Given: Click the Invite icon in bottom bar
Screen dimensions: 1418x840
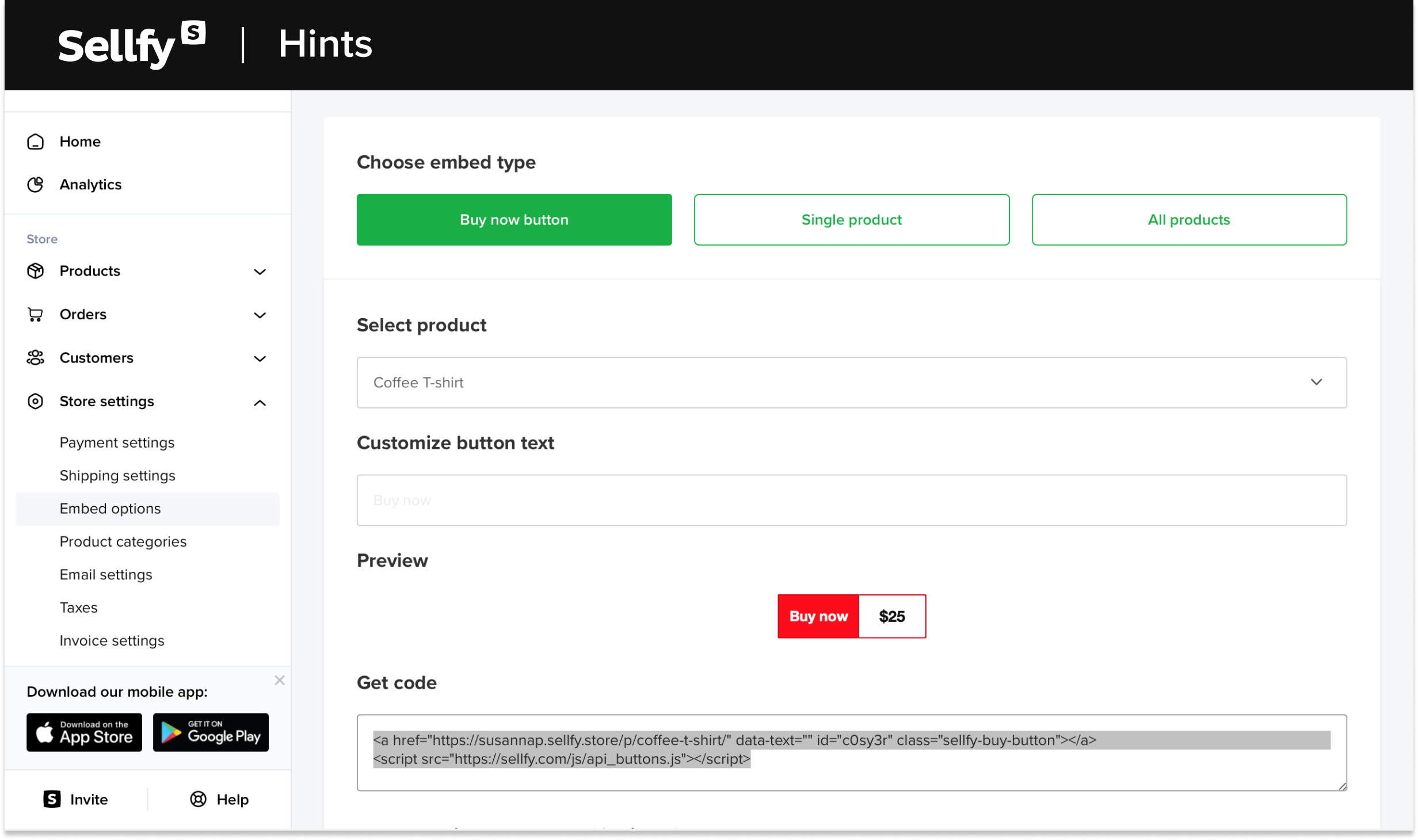Looking at the screenshot, I should click(52, 798).
